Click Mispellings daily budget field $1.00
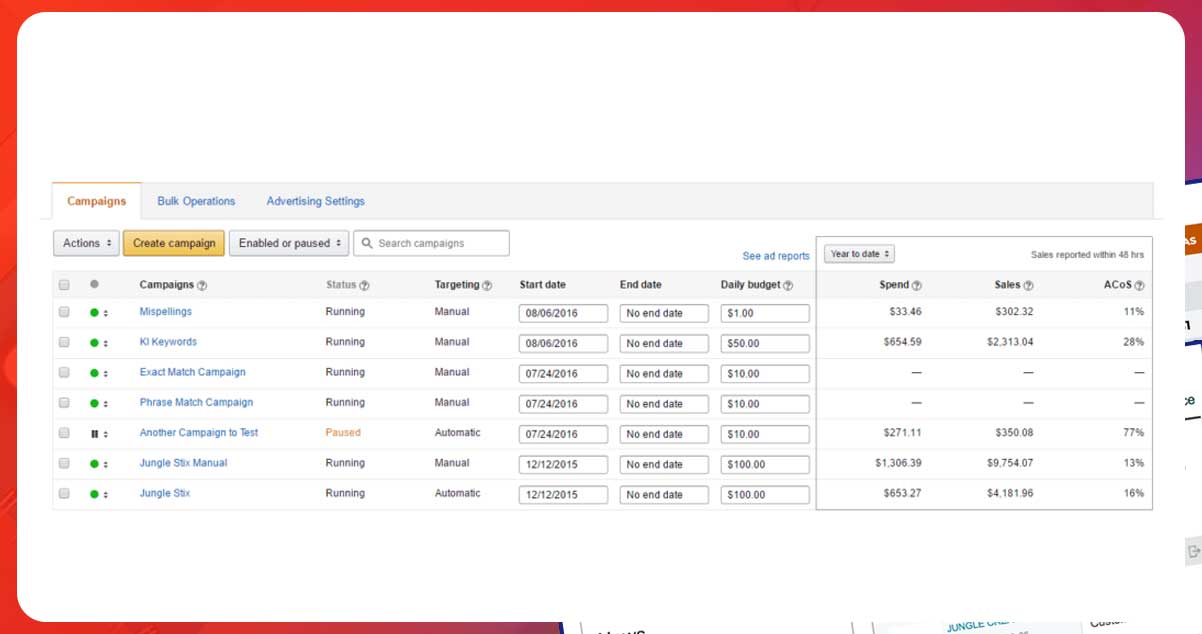 [x=765, y=313]
